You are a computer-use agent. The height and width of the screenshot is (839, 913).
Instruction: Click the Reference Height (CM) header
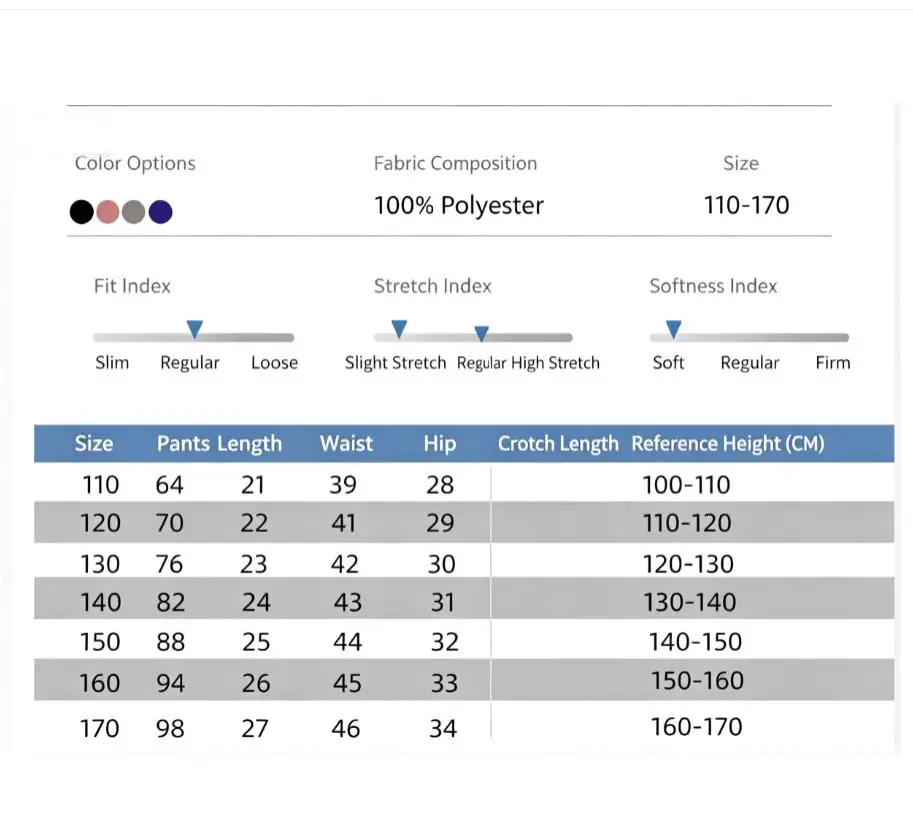[x=728, y=444]
